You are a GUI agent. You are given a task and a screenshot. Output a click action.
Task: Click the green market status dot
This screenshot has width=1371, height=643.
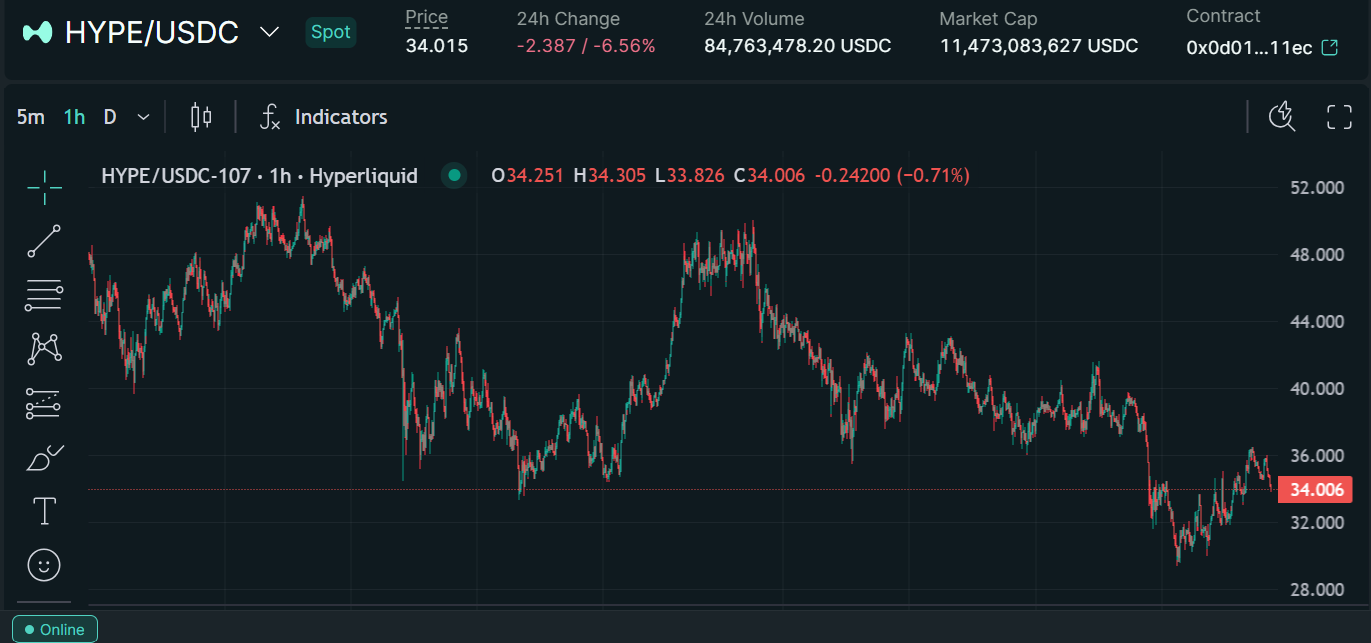click(455, 176)
